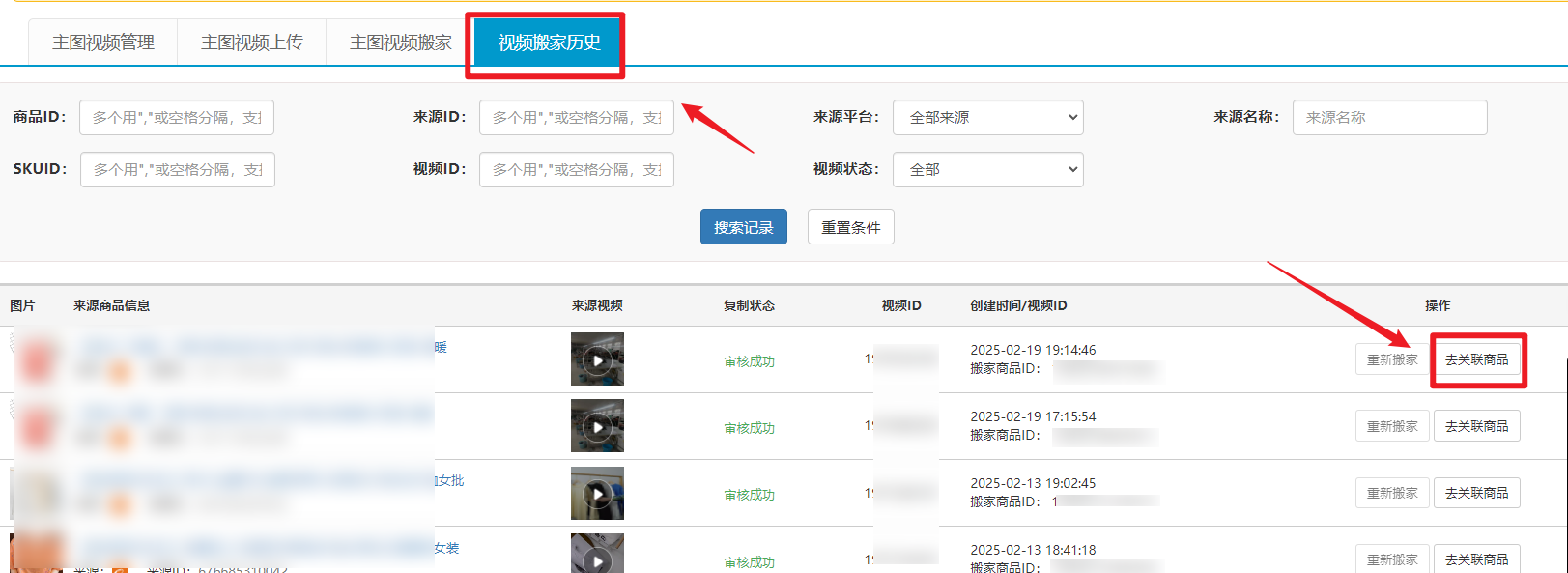Click 重新搬家 for the first record
1568x573 pixels.
click(x=1391, y=359)
